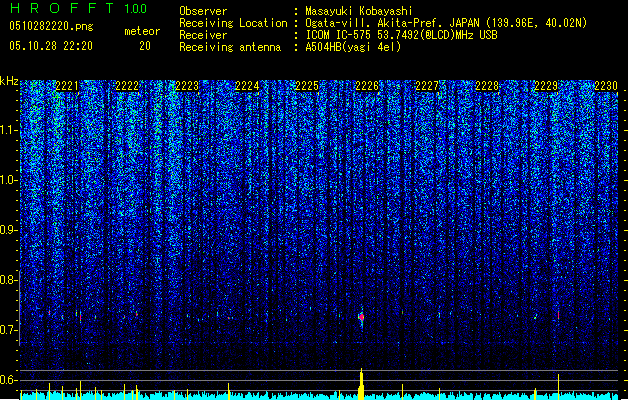Click the word "meteor" above the count
This screenshot has height=400, width=629.
tap(142, 31)
